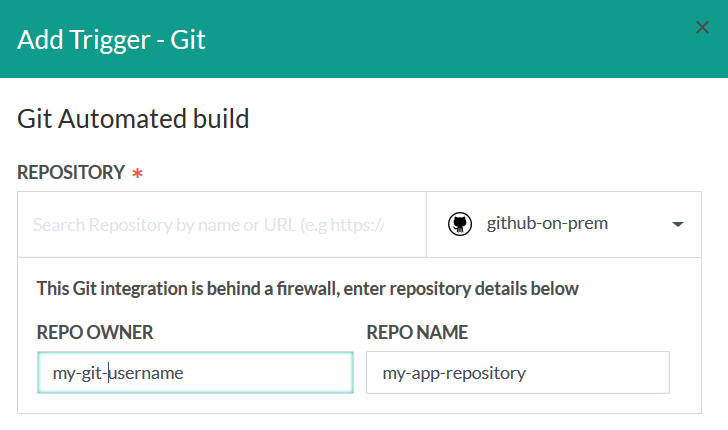Click the REPO NAME label
This screenshot has height=430, width=728.
pos(417,332)
